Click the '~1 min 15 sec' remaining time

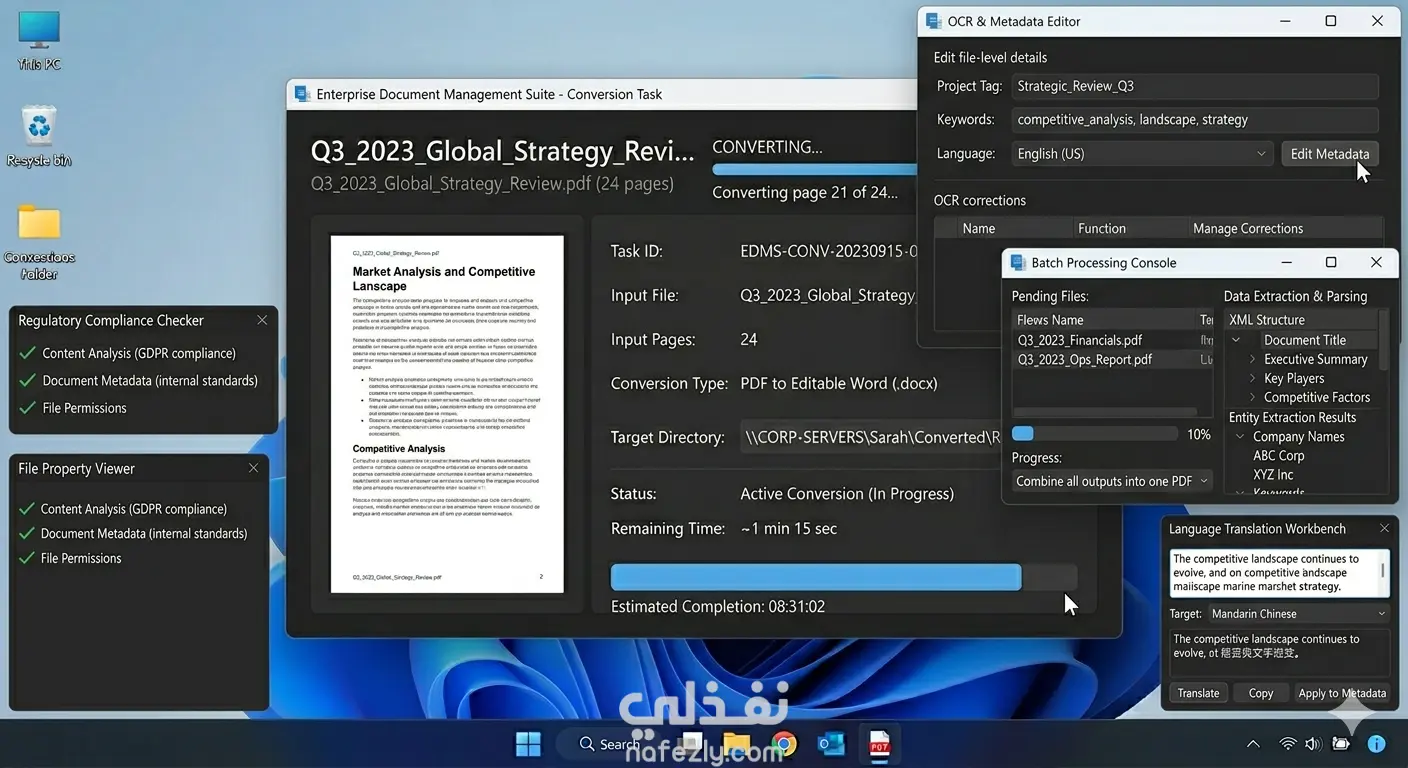pos(789,528)
